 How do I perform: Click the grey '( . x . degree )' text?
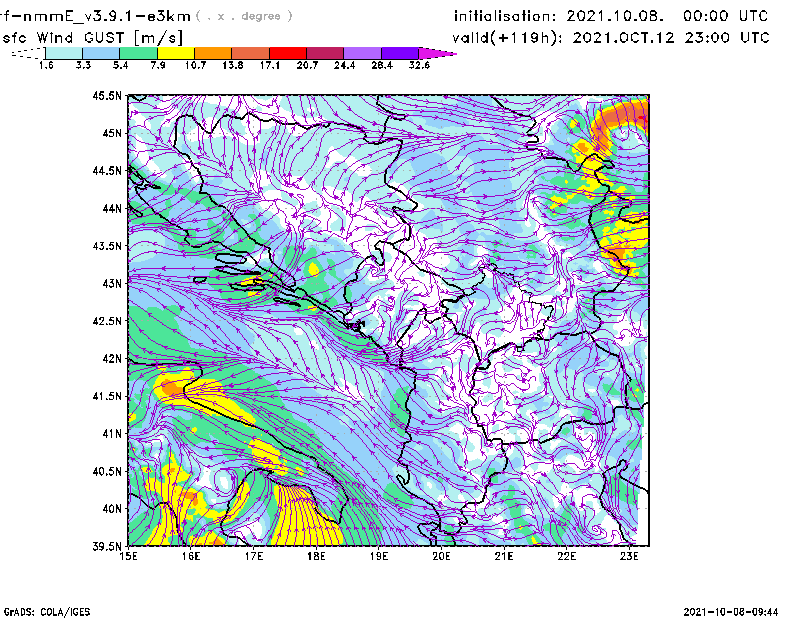click(x=244, y=16)
